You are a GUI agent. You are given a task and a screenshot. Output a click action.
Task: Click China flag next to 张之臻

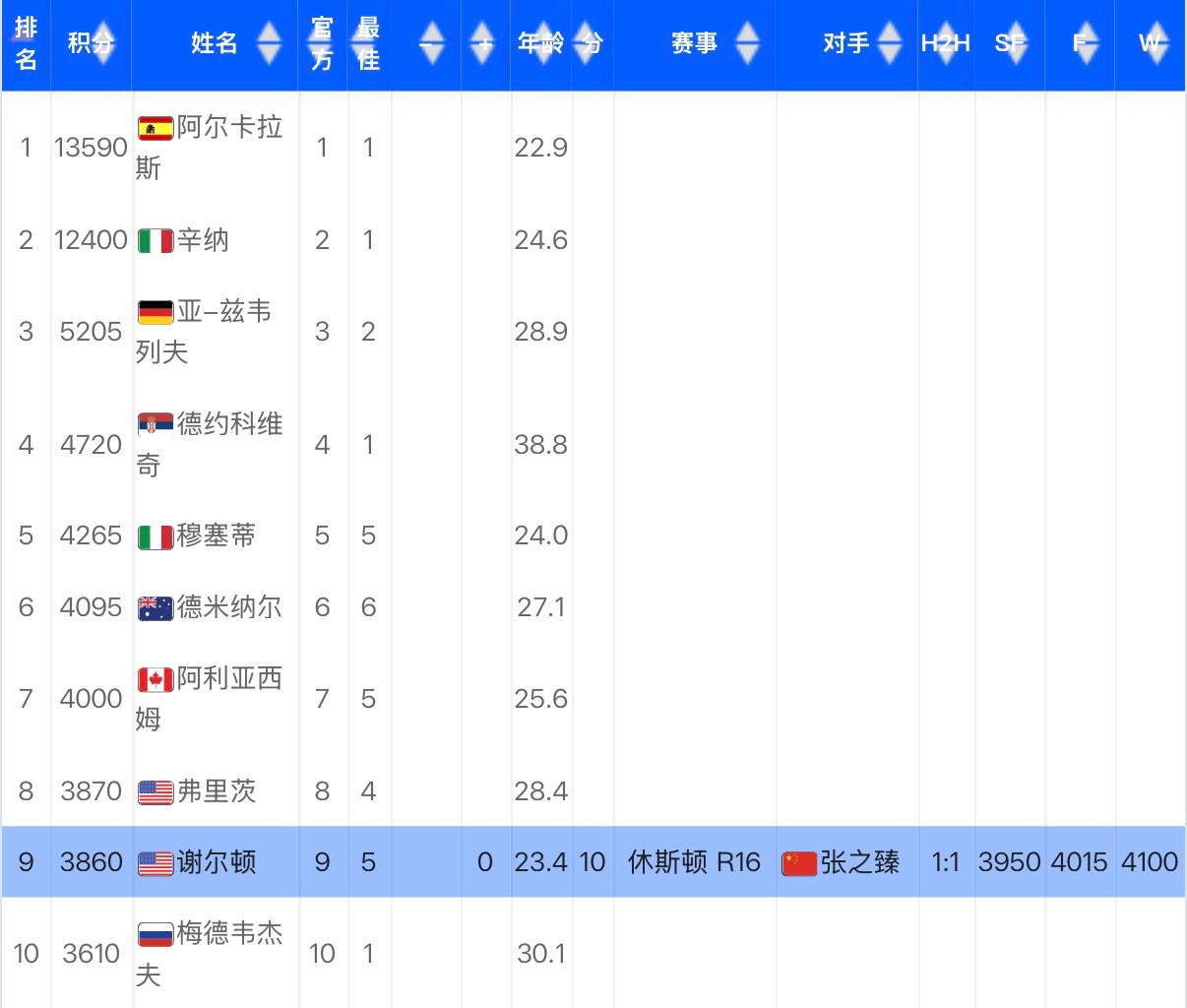(799, 864)
